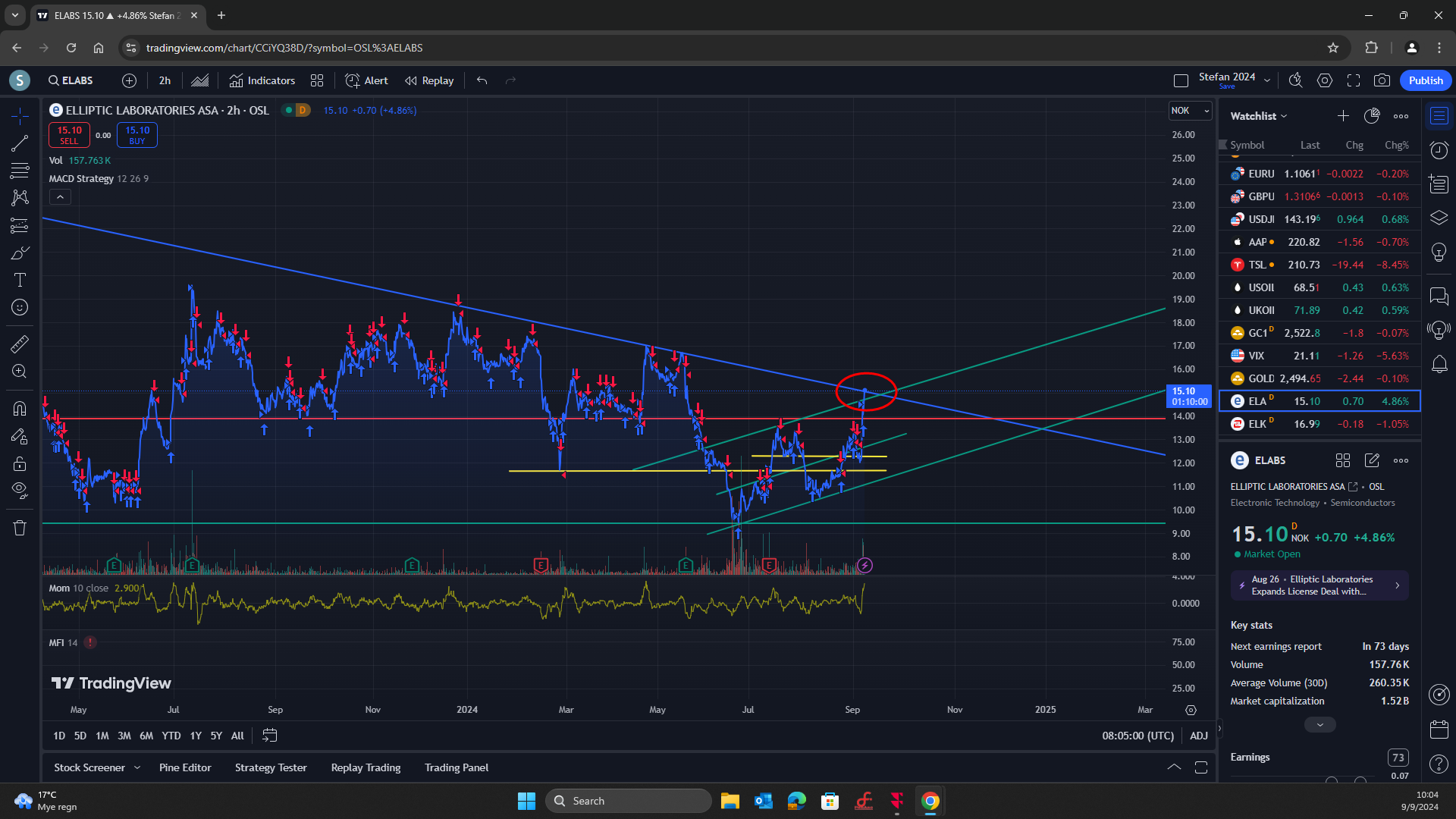Click the 15.10 BUY button

(137, 135)
